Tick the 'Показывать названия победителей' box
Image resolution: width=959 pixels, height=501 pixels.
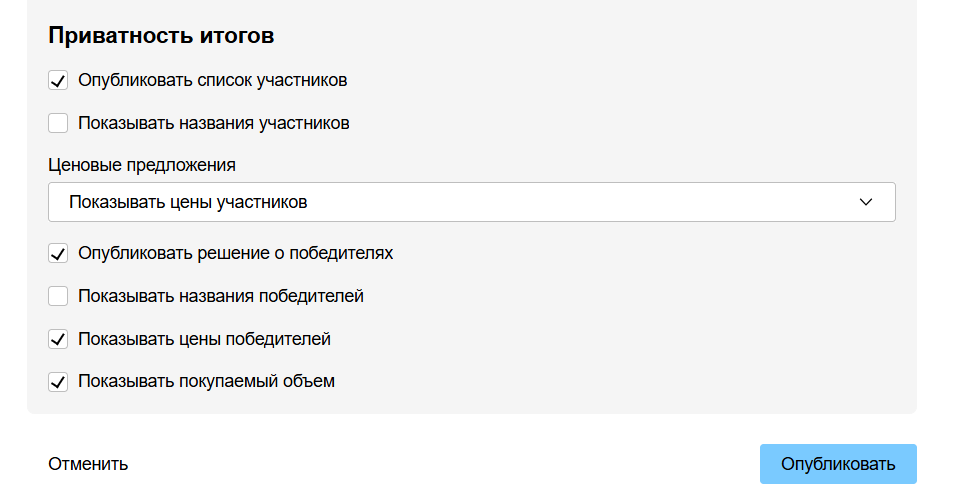[58, 297]
